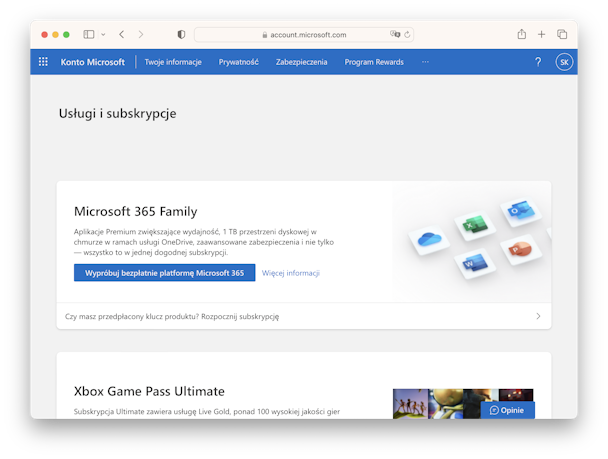Image resolution: width=608 pixels, height=459 pixels.
Task: Open the Microsoft apps grid launcher
Action: [x=43, y=62]
